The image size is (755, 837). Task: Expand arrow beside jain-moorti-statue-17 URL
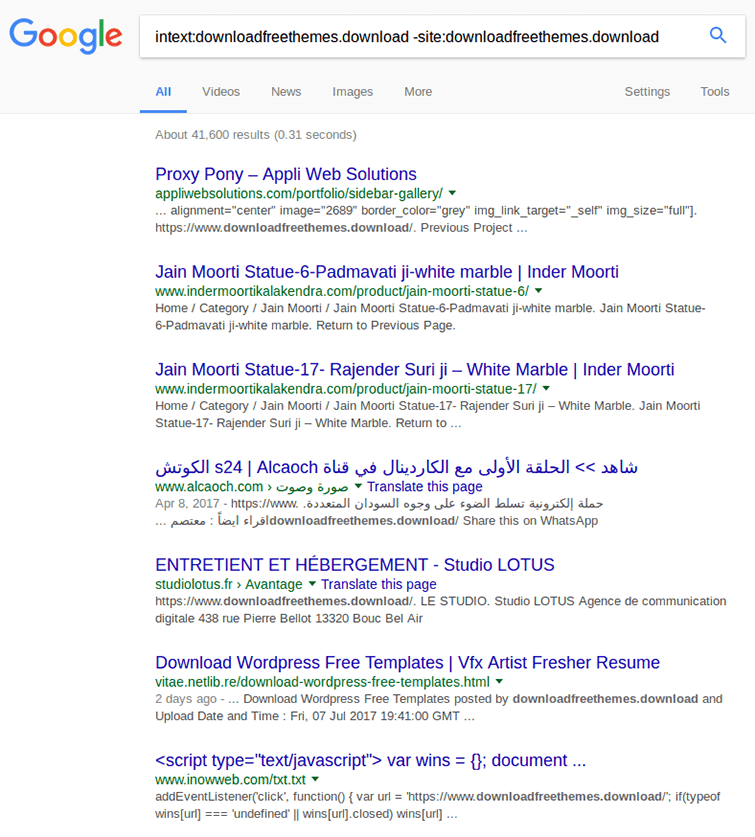(x=546, y=389)
